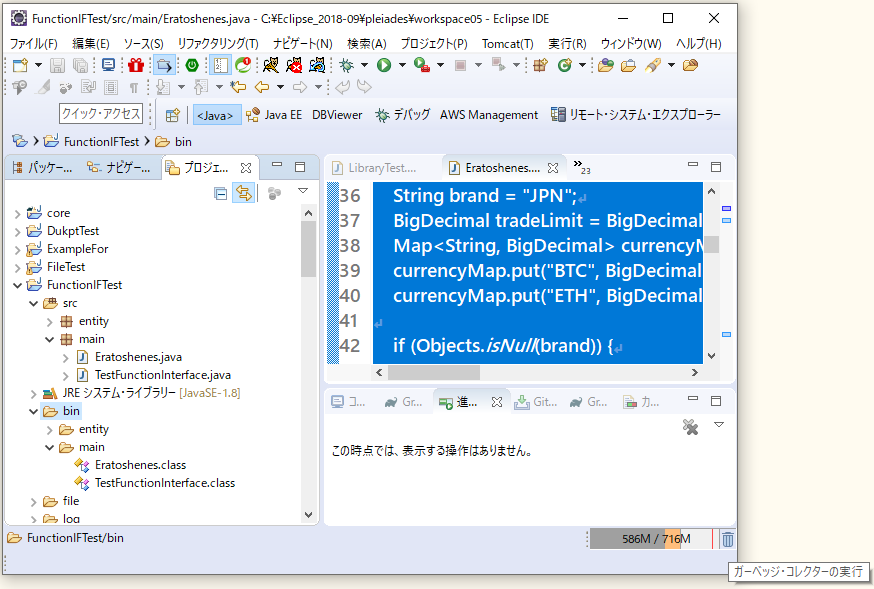The width and height of the screenshot is (874, 589).
Task: Select Eratoshenes.java in the tree
Action: pyautogui.click(x=138, y=357)
